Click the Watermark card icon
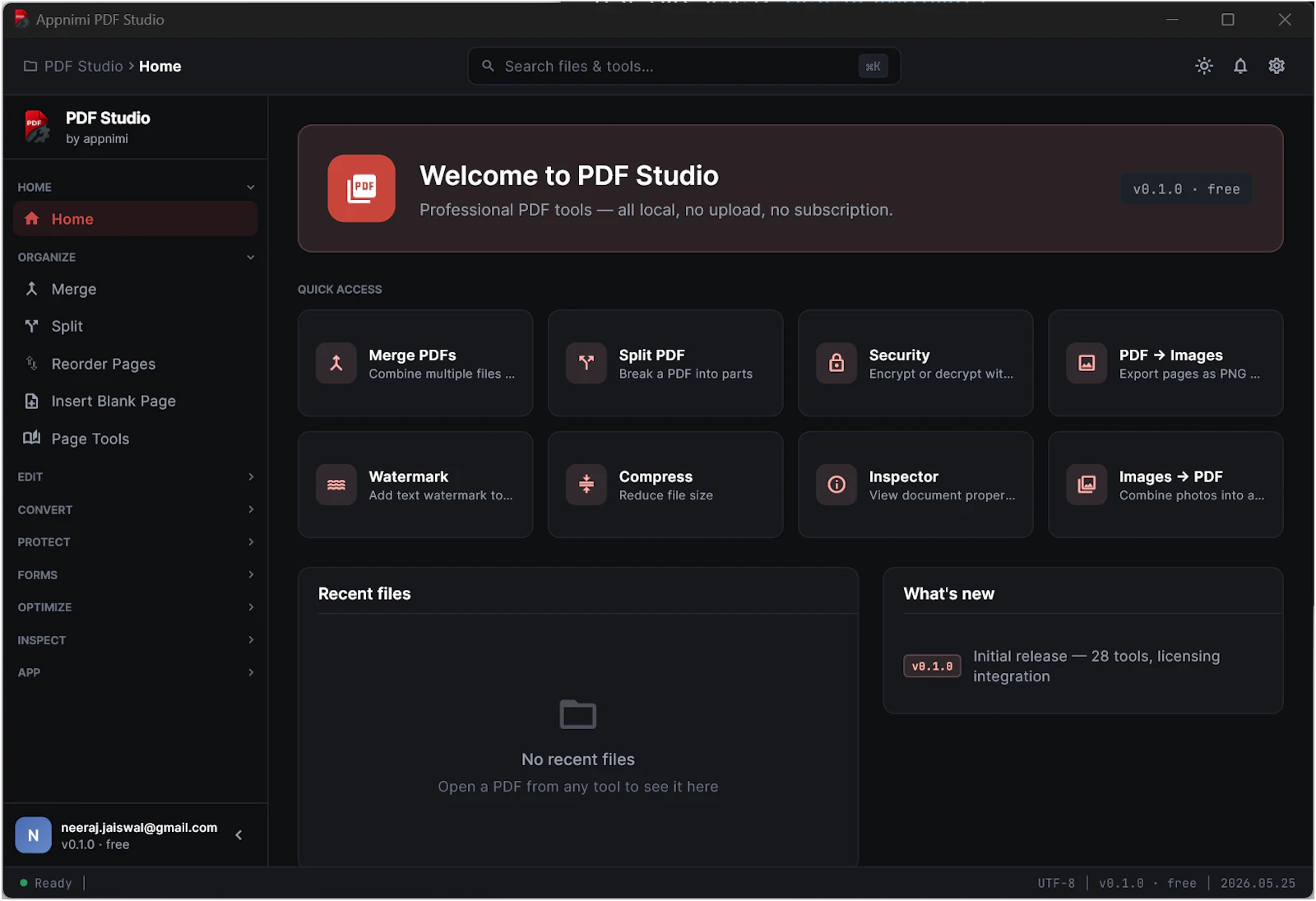This screenshot has width=1316, height=901. coord(336,485)
